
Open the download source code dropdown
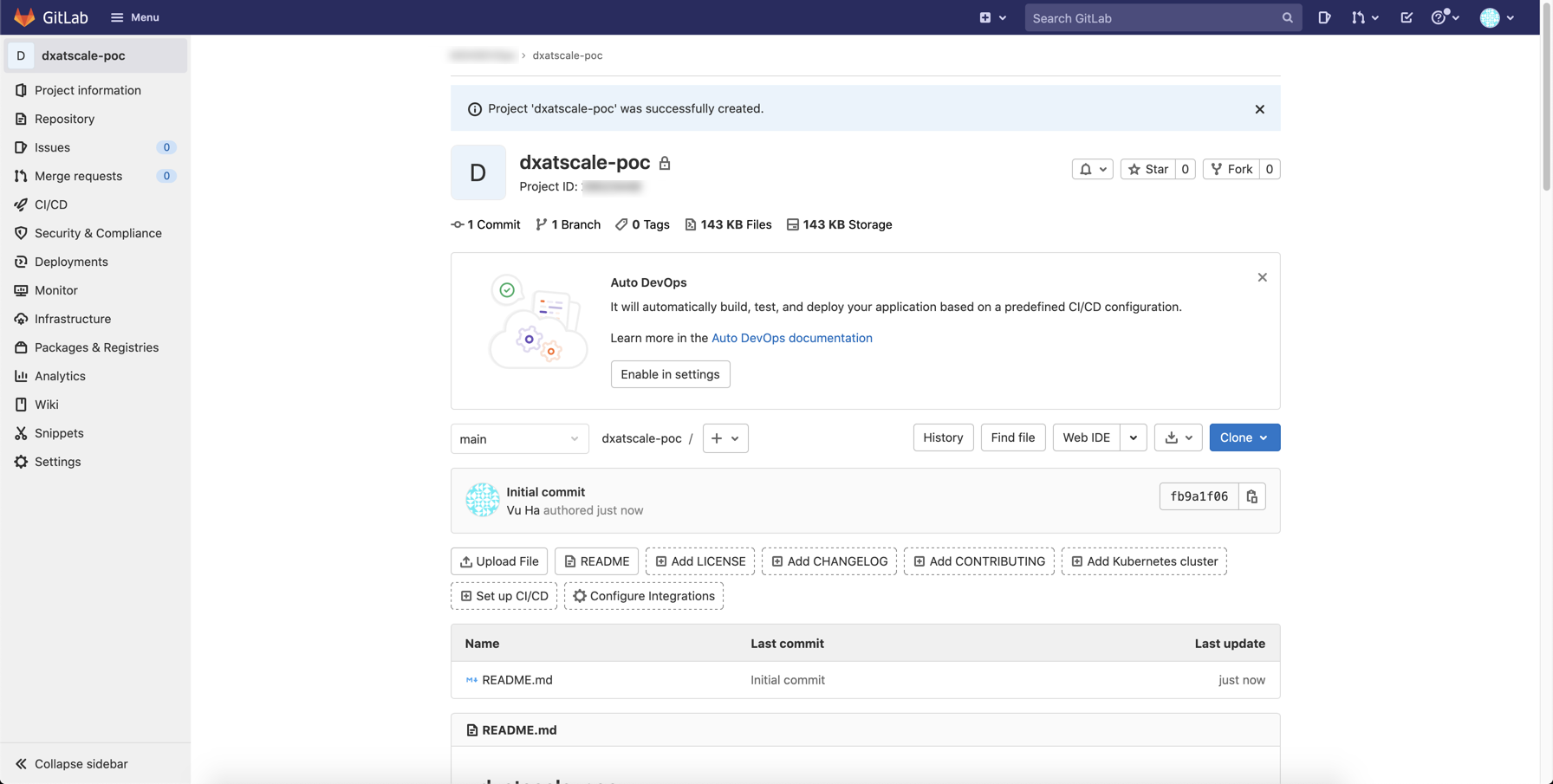click(x=1179, y=437)
